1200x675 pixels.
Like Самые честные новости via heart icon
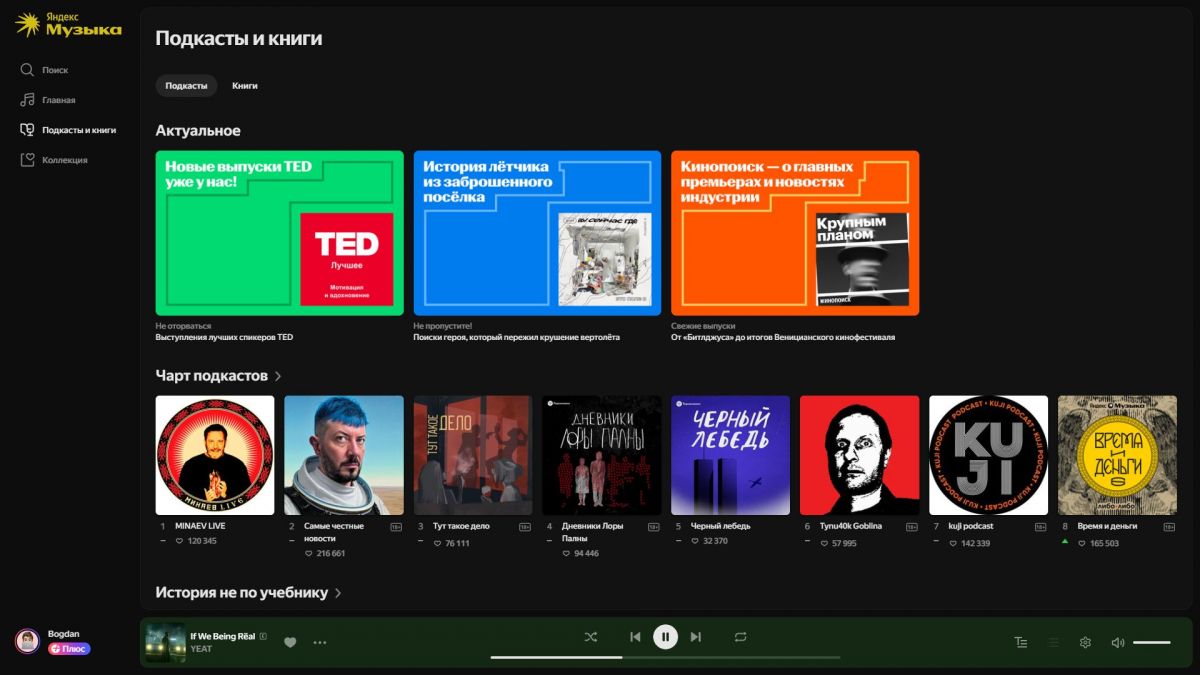coord(309,553)
